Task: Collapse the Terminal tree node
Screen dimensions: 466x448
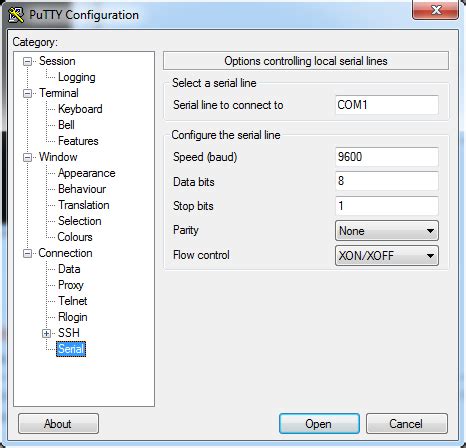Action: click(x=27, y=93)
